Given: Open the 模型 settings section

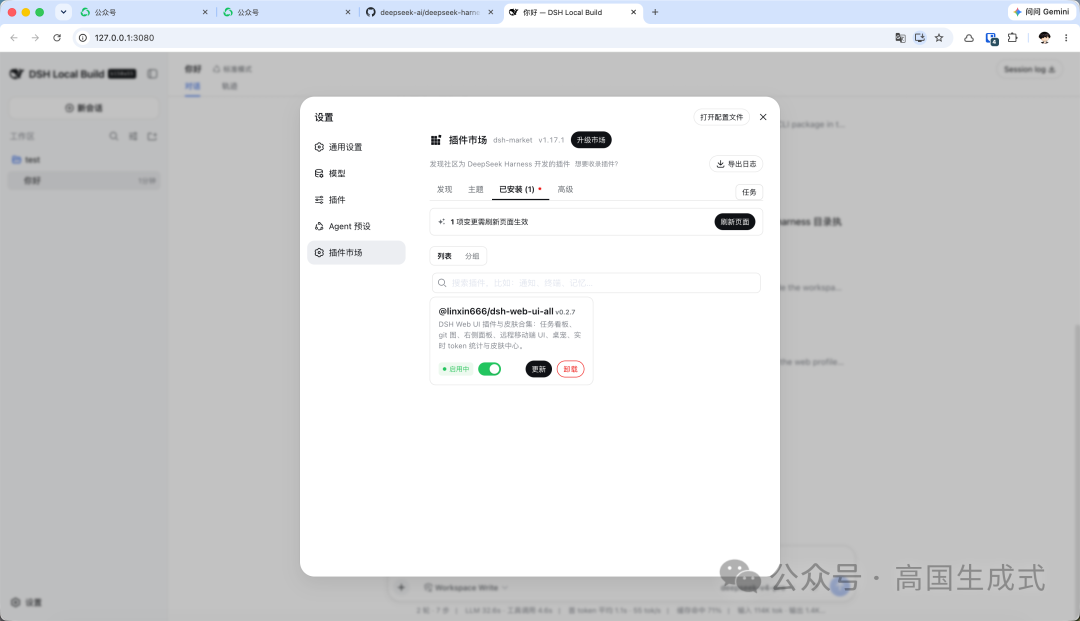Looking at the screenshot, I should pos(356,173).
